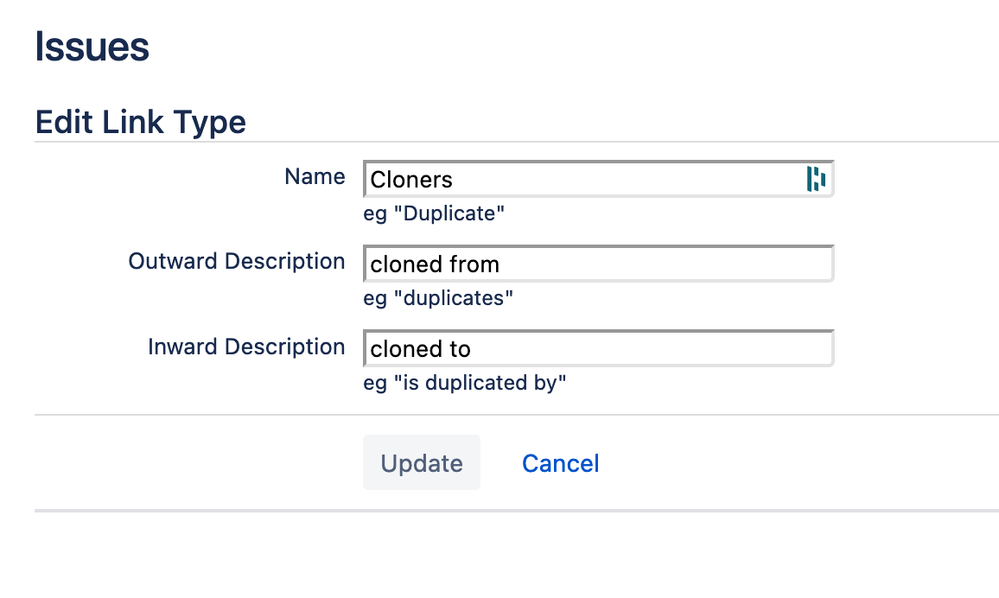This screenshot has width=999, height=598.
Task: Click the Cancel link
Action: [560, 463]
